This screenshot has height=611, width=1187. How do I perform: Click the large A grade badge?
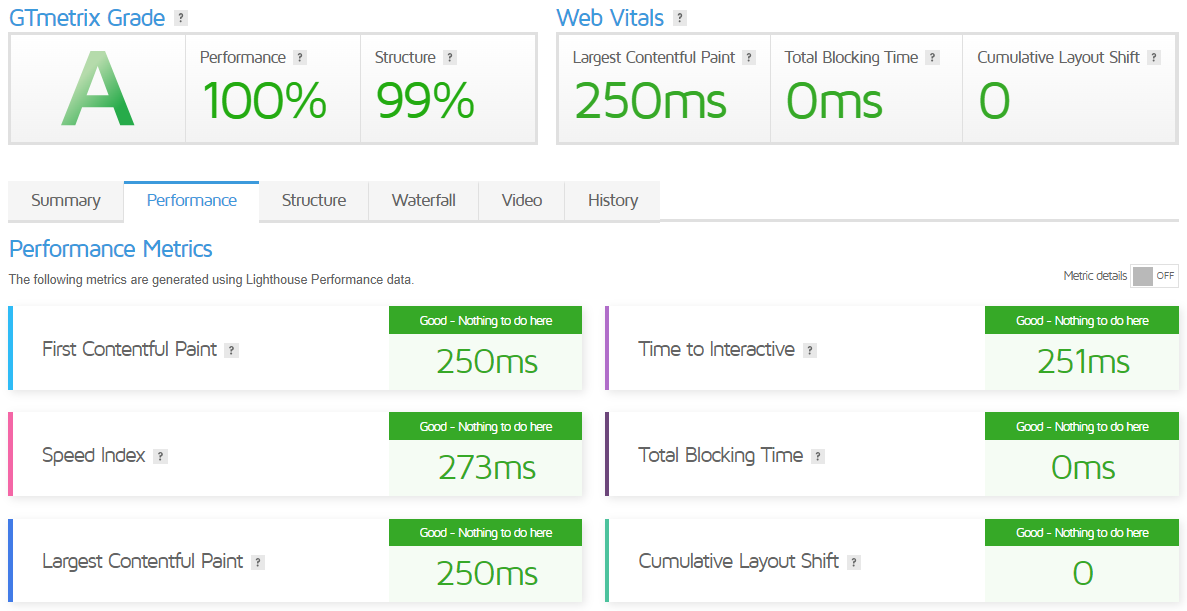98,89
